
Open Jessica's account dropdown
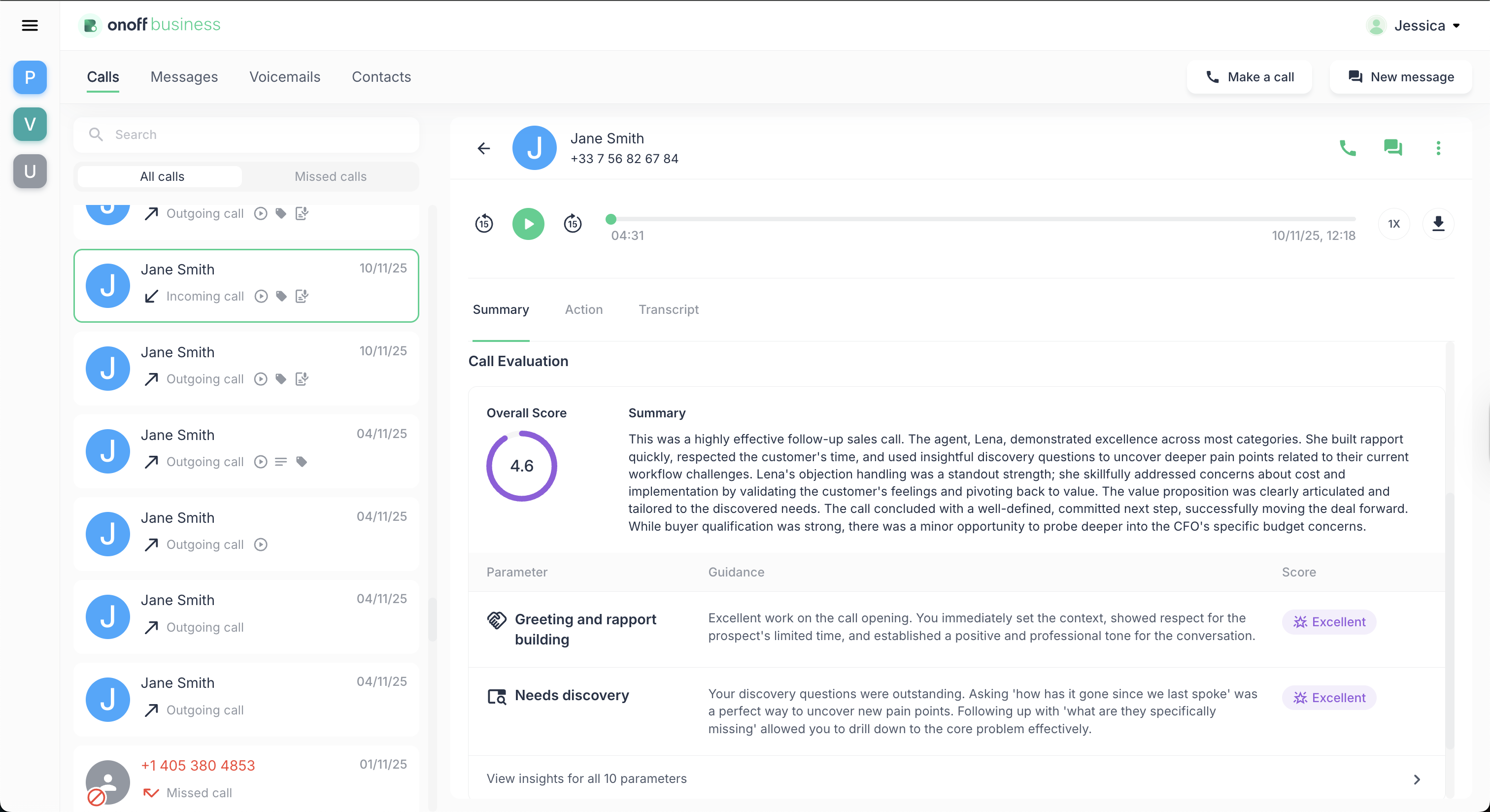coord(1413,26)
